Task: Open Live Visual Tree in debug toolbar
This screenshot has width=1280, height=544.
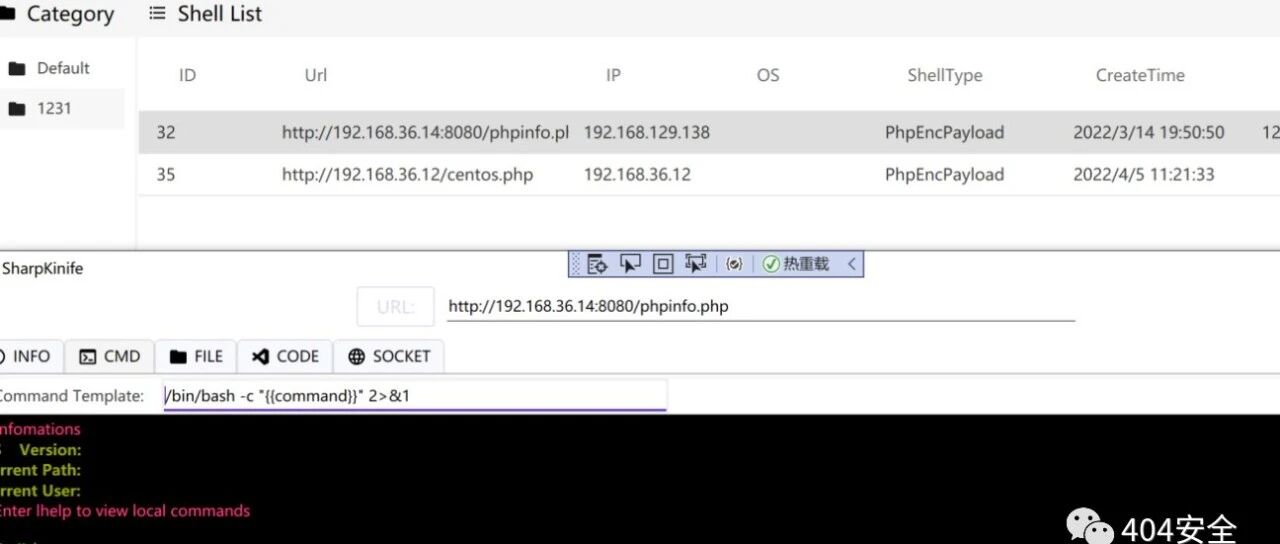Action: tap(598, 264)
